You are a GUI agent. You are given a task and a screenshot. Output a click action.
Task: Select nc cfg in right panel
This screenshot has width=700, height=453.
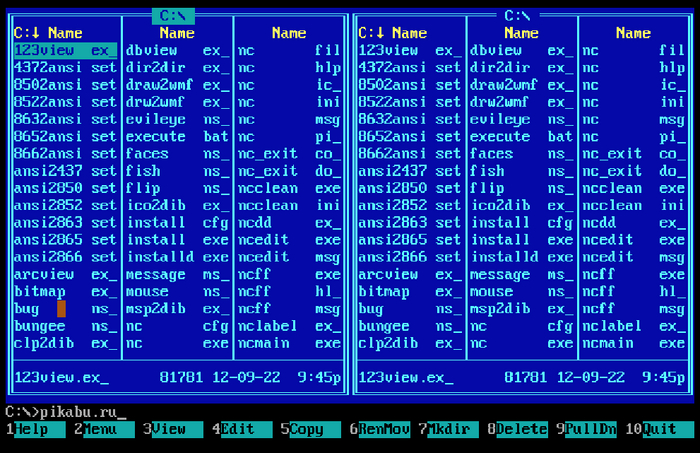(x=522, y=326)
